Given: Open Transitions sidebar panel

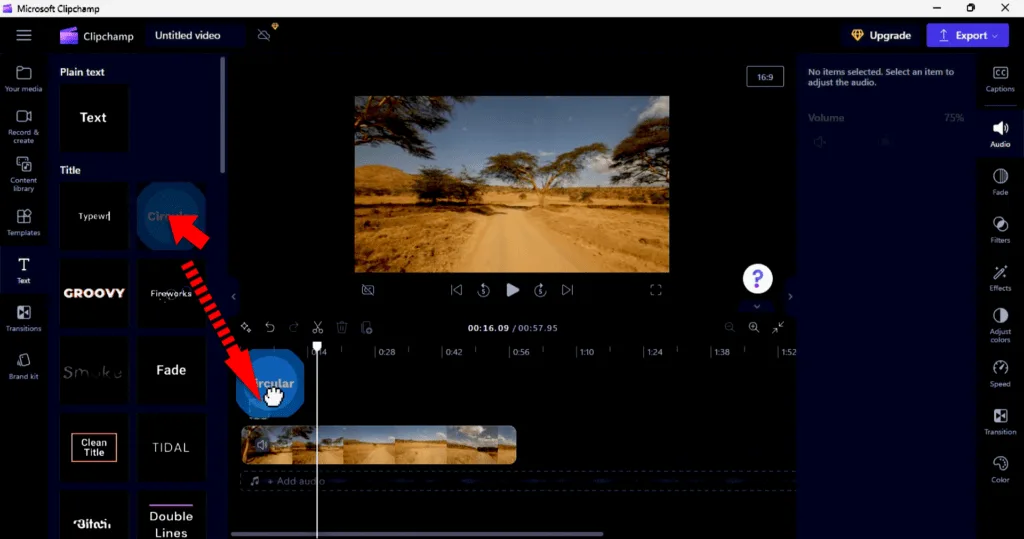Looking at the screenshot, I should pos(24,318).
